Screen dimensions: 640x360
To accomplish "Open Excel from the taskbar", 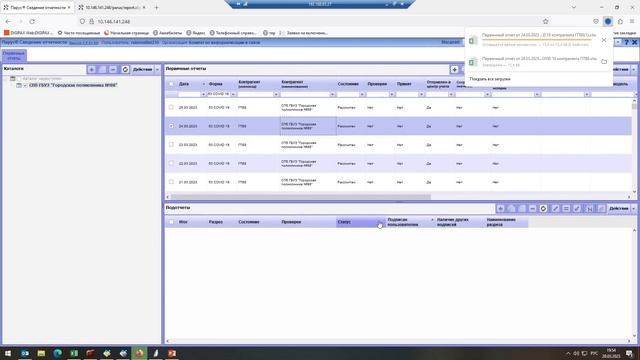I will point(74,353).
